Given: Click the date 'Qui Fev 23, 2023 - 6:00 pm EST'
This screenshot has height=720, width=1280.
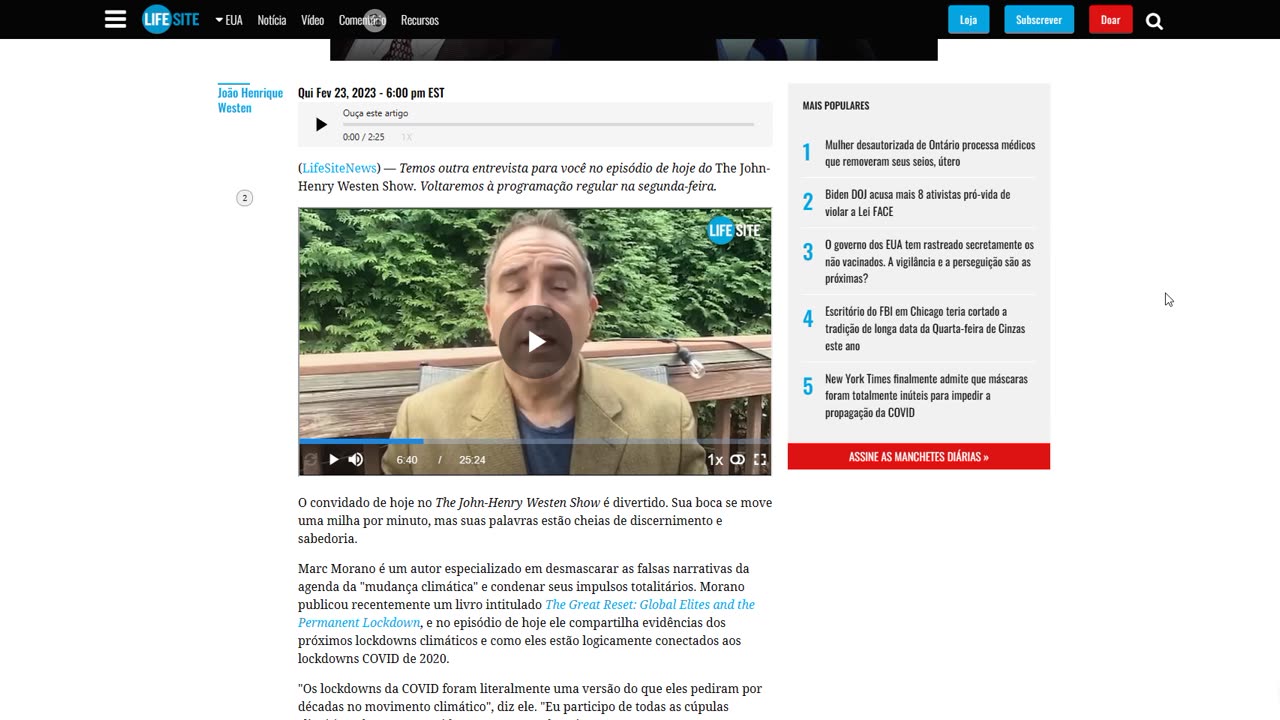Looking at the screenshot, I should [371, 93].
